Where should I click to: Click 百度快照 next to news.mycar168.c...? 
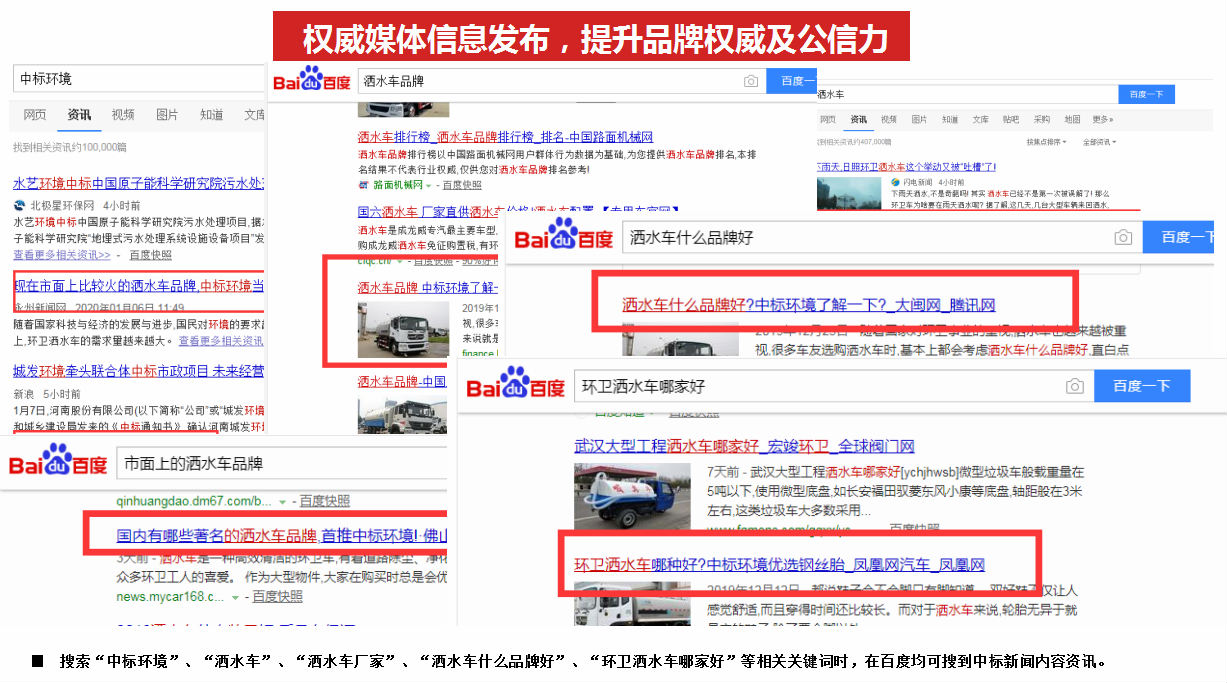click(x=277, y=597)
